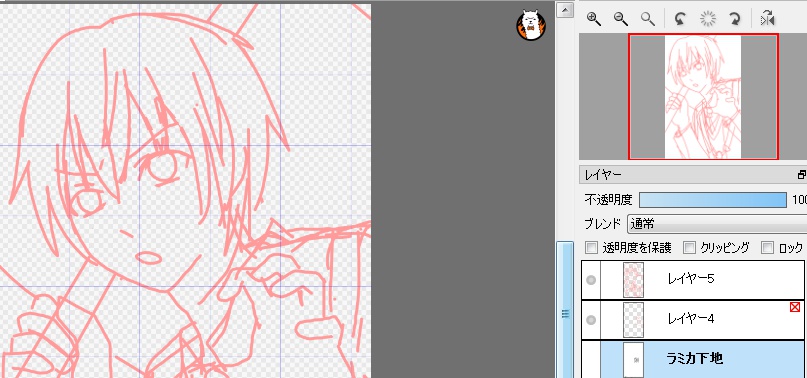Viewport: 807px width, 378px height.
Task: Adjust the 不透明度 opacity slider
Action: (x=713, y=200)
